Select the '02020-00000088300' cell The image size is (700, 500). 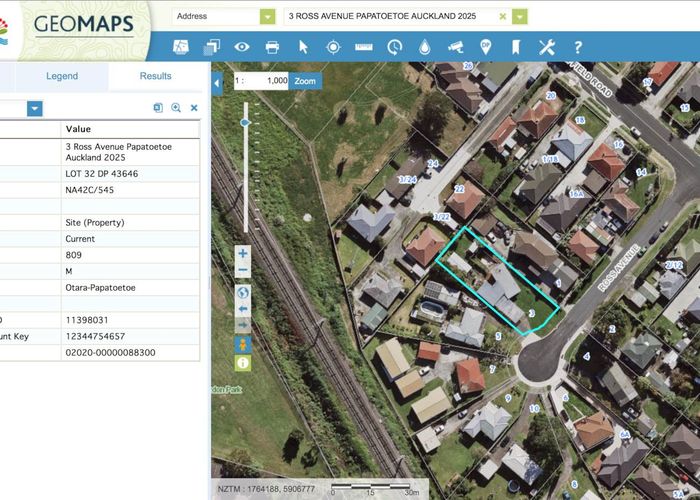[x=130, y=353]
